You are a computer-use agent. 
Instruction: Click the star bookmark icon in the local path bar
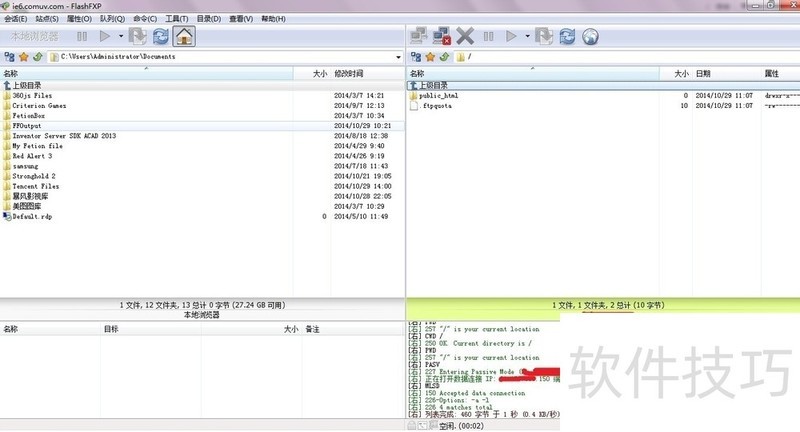(x=22, y=57)
